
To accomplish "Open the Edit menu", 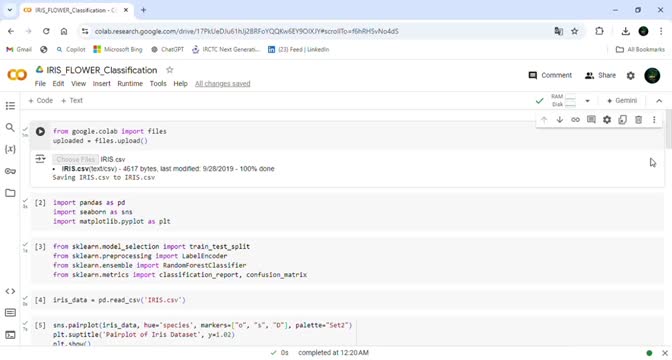I will click(x=58, y=84).
